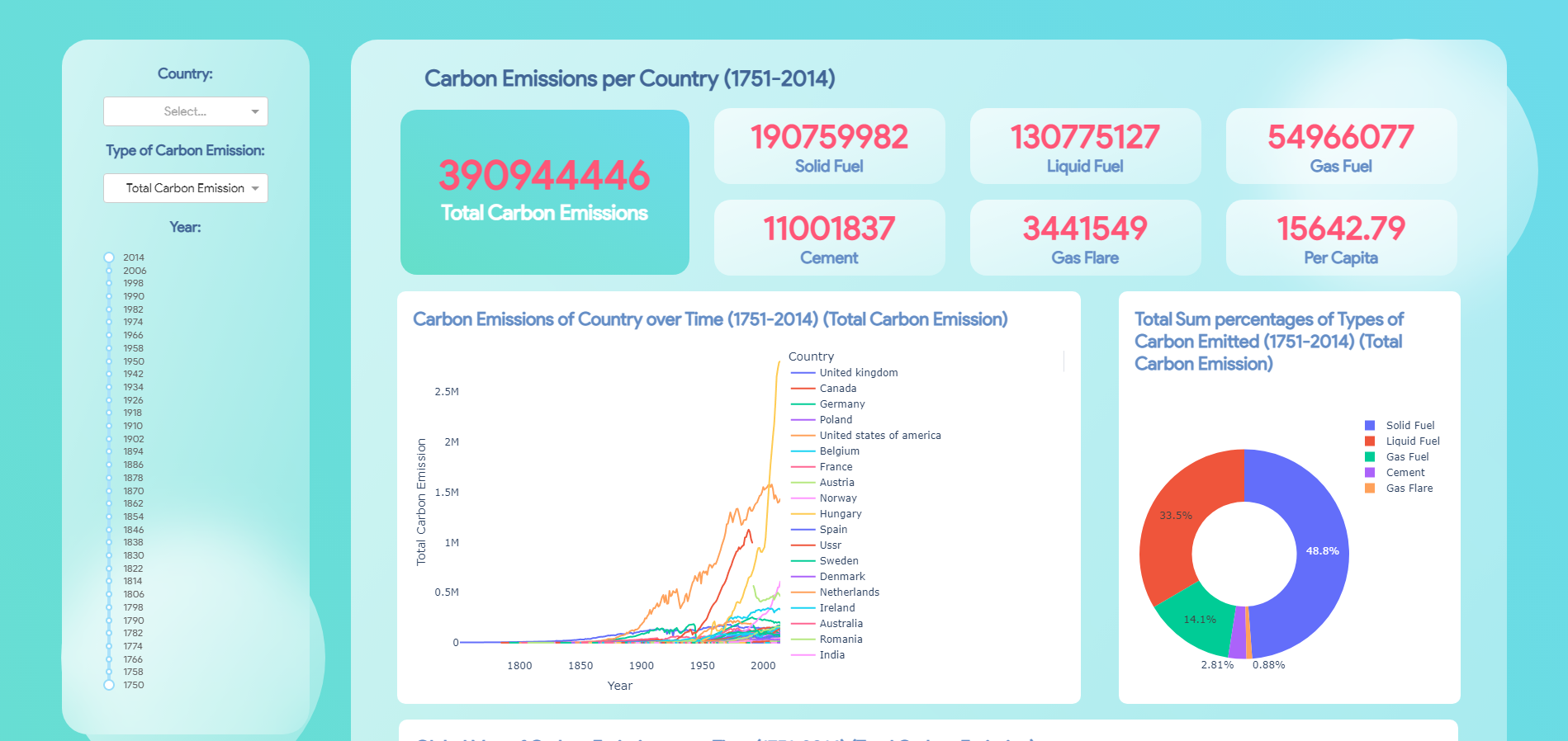Screen dimensions: 1568x741
Task: Click the Gas Fuel 54966077 card
Action: coord(1342,146)
